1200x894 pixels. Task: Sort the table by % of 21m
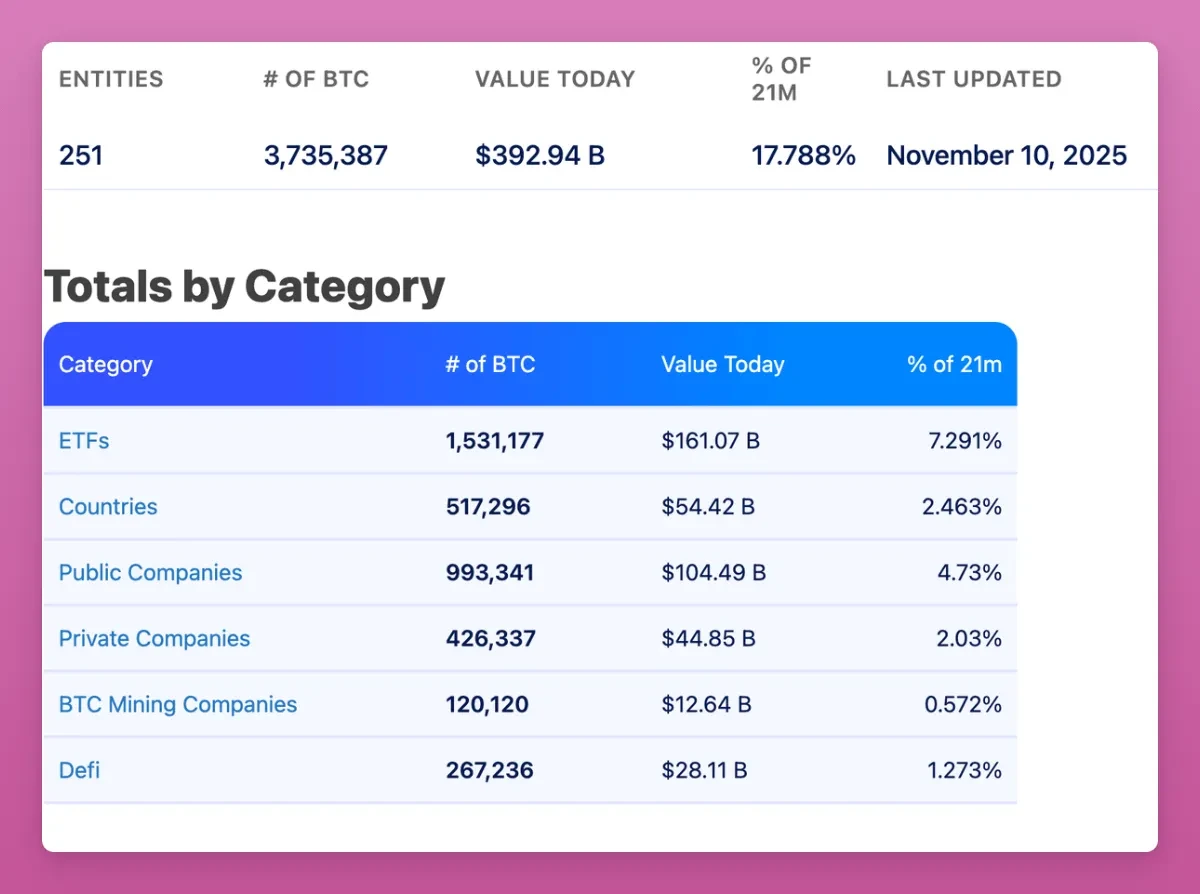coord(955,364)
